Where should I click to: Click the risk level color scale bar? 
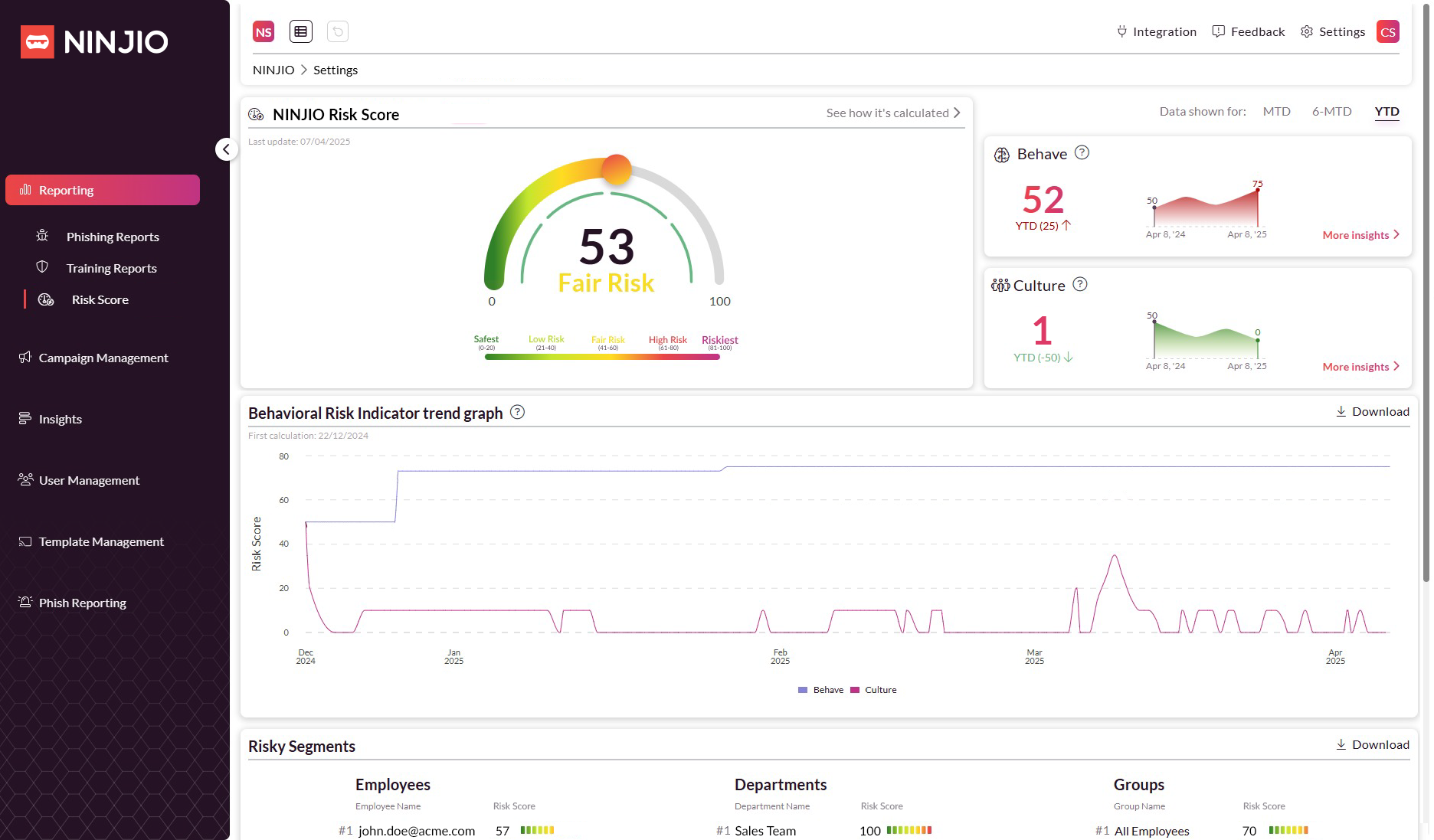click(x=602, y=357)
